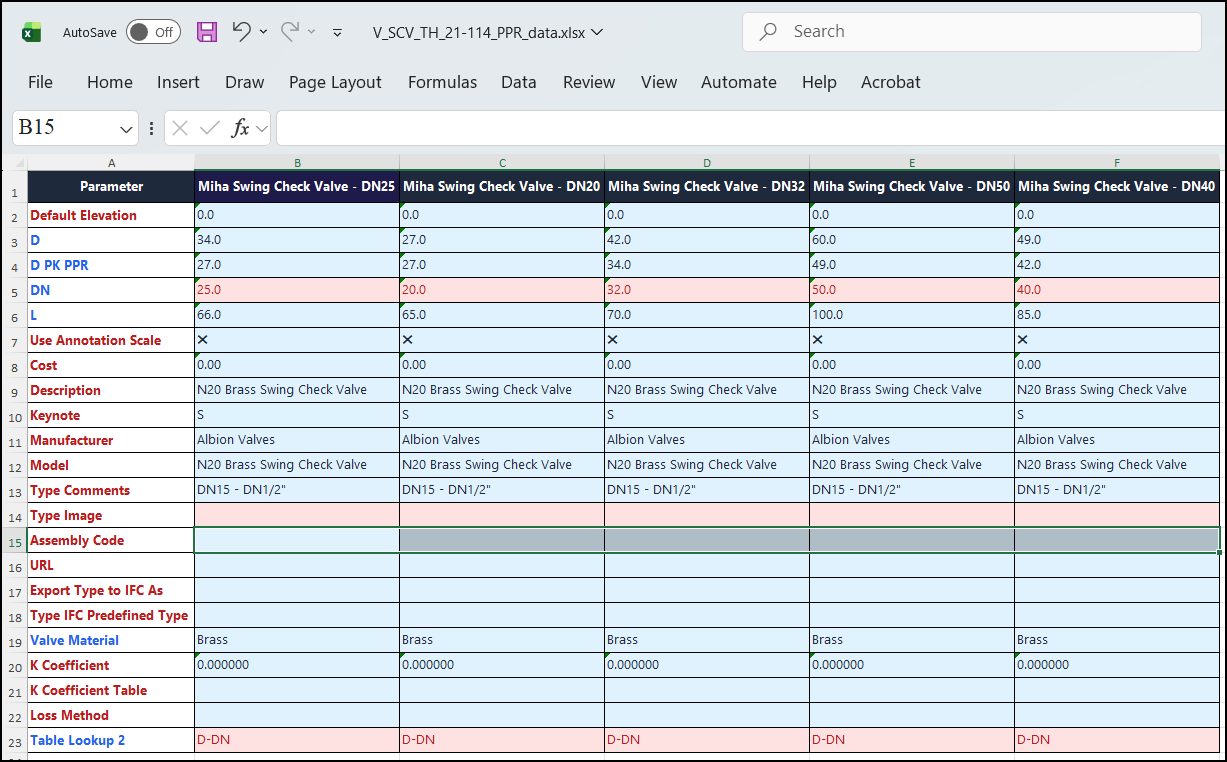Open the file name dropdown in title bar
The image size is (1227, 762).
coord(597,32)
